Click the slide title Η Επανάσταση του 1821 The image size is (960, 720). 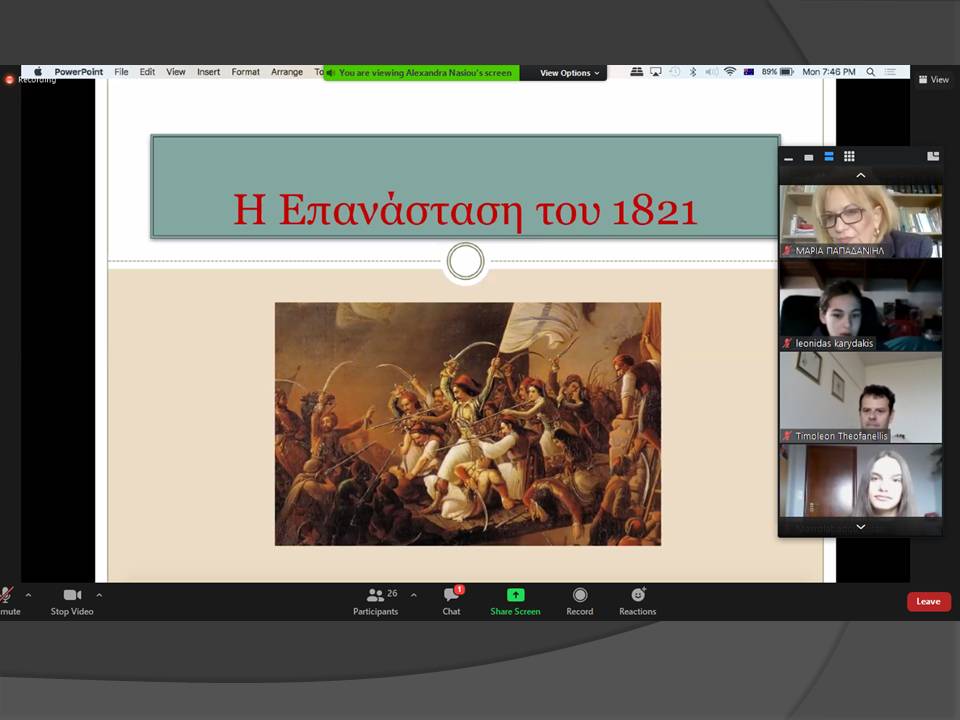pyautogui.click(x=465, y=209)
